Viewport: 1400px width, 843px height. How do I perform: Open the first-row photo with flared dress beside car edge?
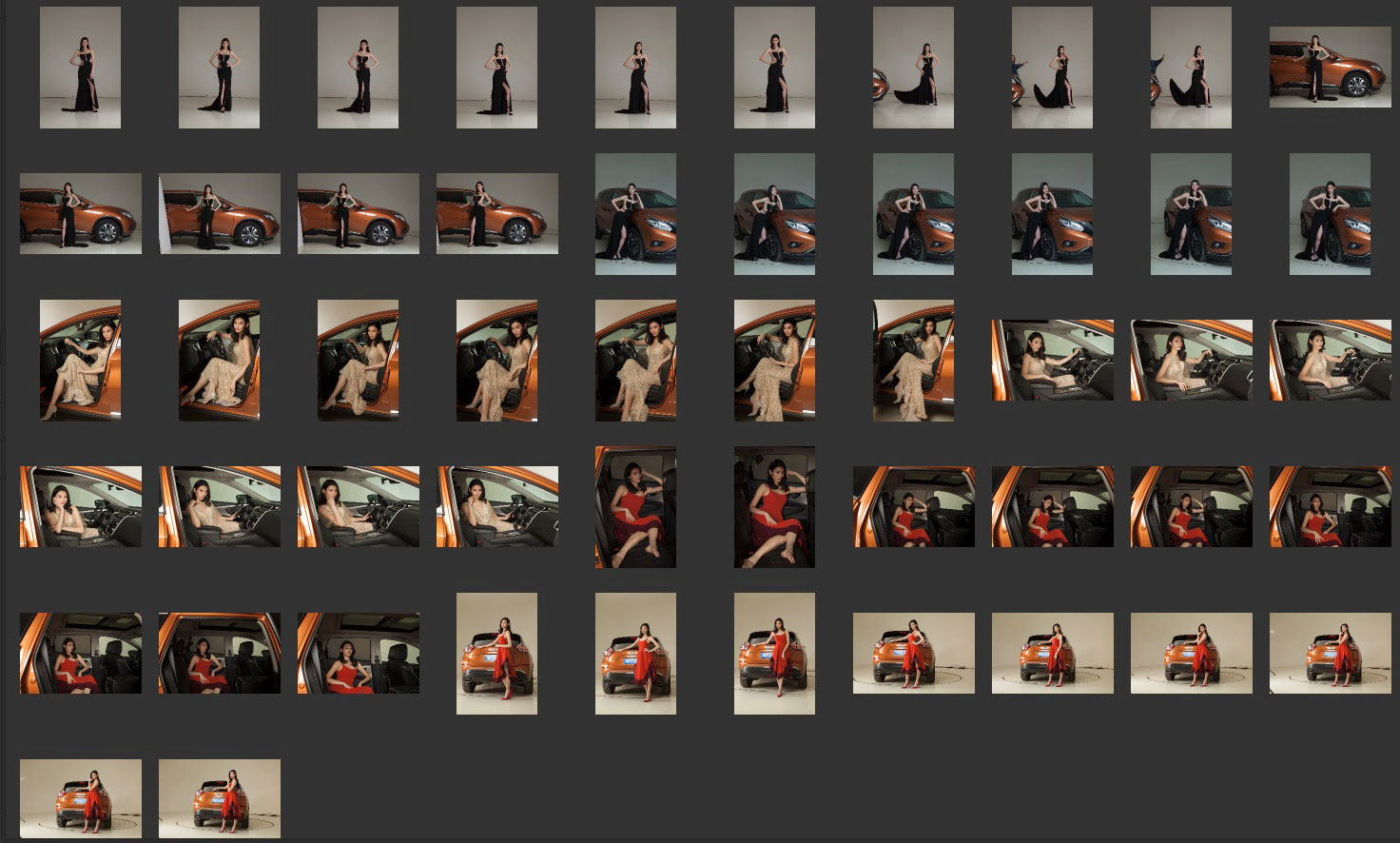click(x=913, y=68)
